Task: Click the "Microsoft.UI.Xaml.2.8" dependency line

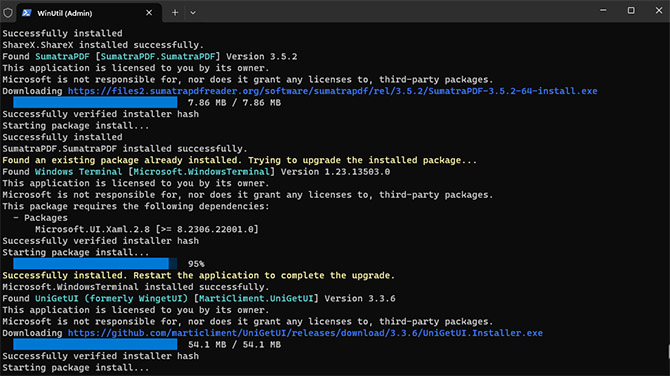Action: coord(147,229)
